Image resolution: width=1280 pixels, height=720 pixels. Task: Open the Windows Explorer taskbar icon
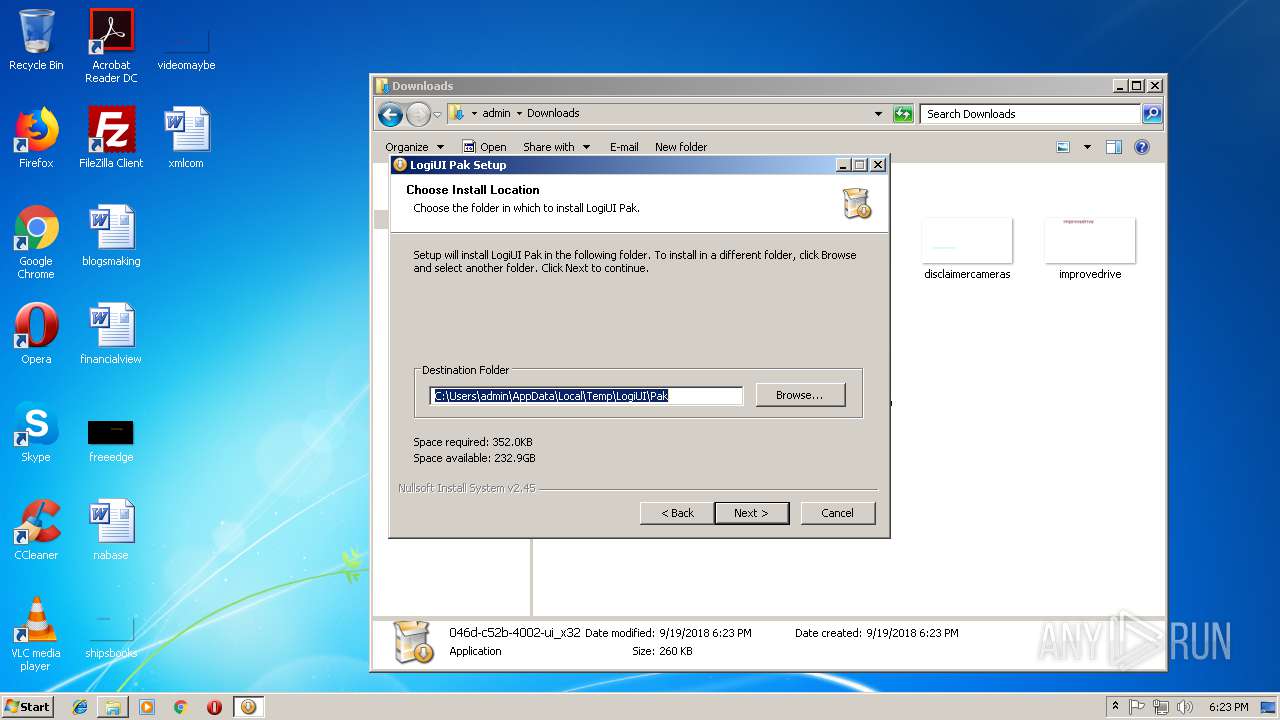[x=113, y=707]
